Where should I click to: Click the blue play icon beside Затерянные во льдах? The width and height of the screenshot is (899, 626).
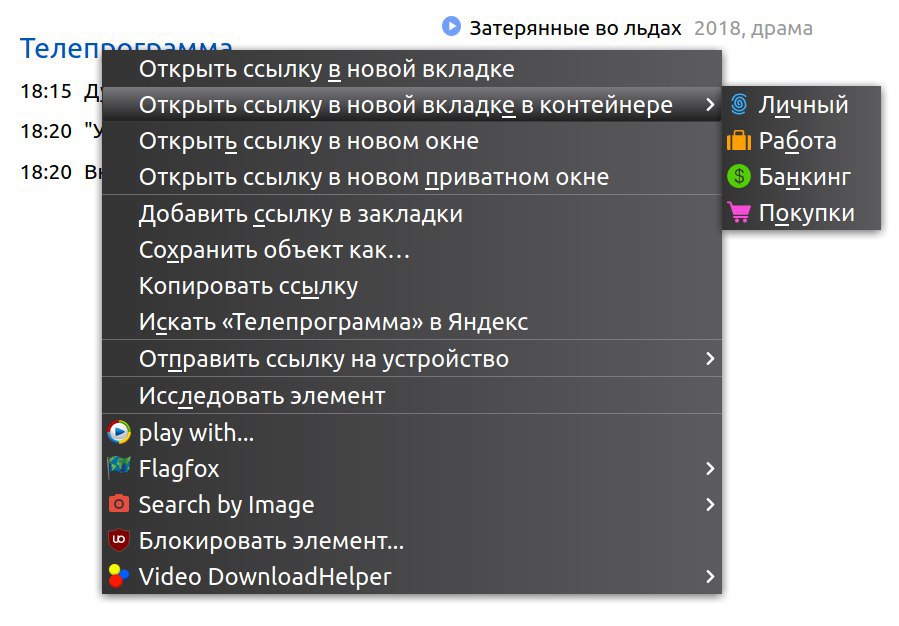[x=451, y=26]
